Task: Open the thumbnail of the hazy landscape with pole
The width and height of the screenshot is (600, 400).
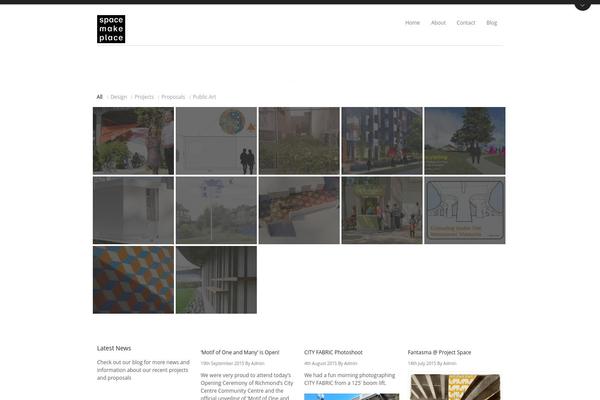Action: tap(216, 210)
